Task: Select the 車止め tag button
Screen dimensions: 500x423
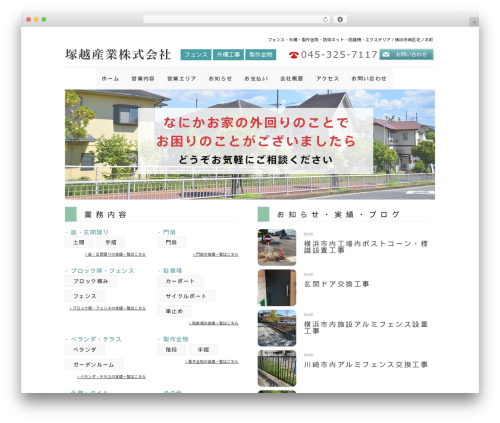Action: coord(174,311)
